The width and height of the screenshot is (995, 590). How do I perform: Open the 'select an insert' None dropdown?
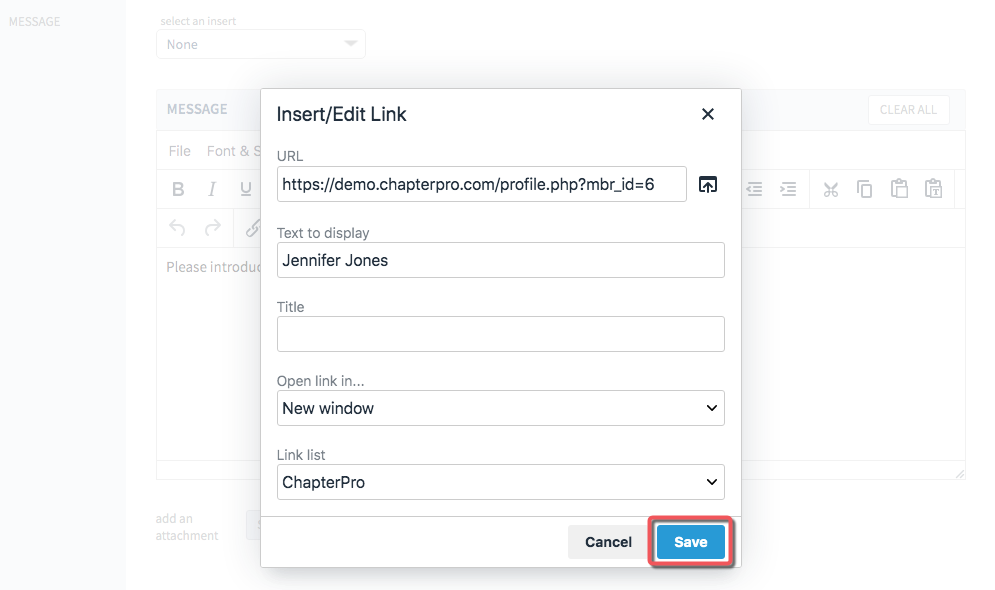click(x=261, y=44)
